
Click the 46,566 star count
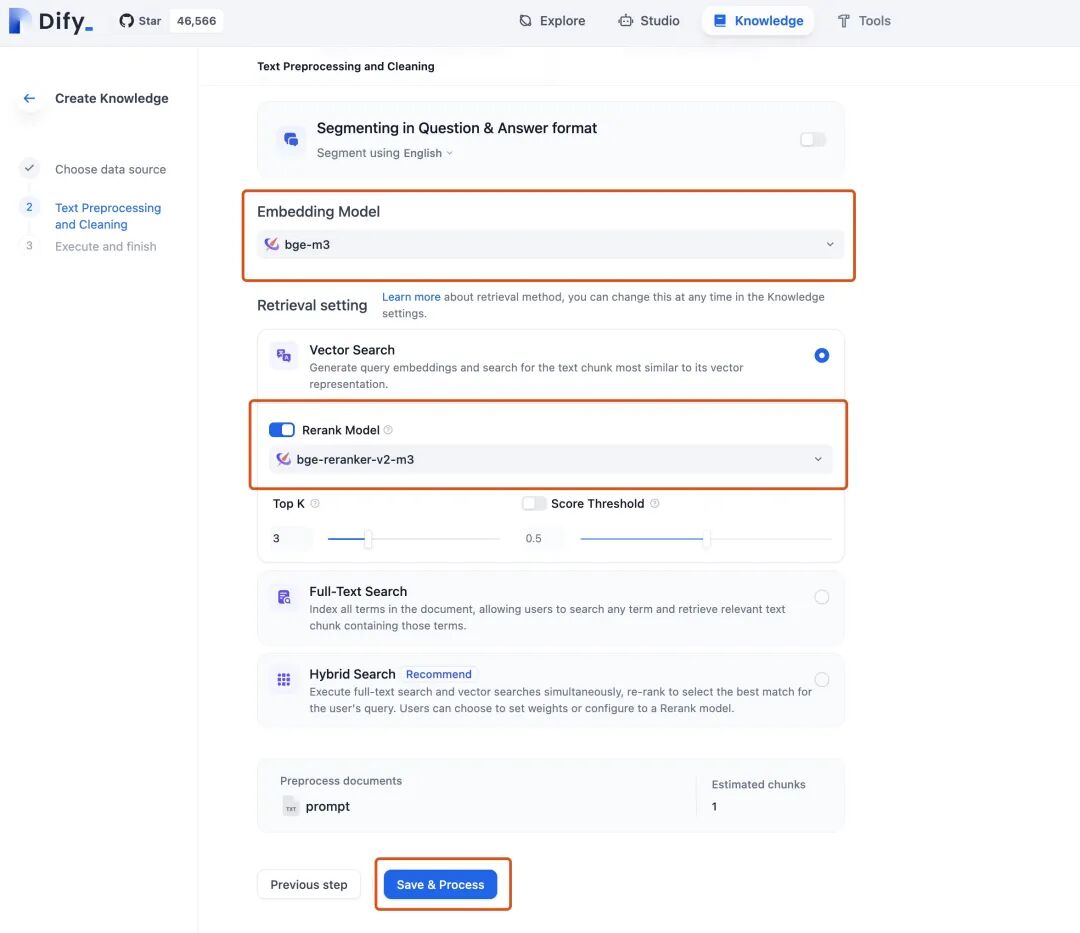click(196, 21)
